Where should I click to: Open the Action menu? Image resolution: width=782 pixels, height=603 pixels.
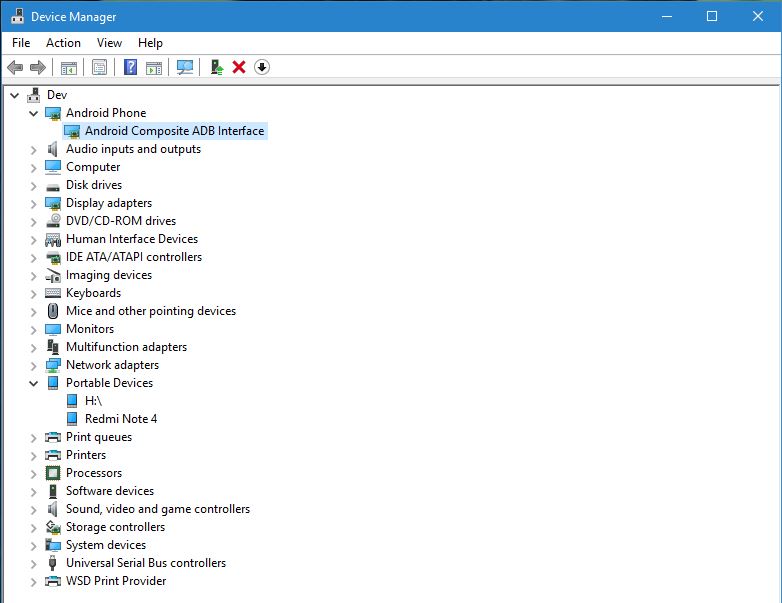point(63,43)
